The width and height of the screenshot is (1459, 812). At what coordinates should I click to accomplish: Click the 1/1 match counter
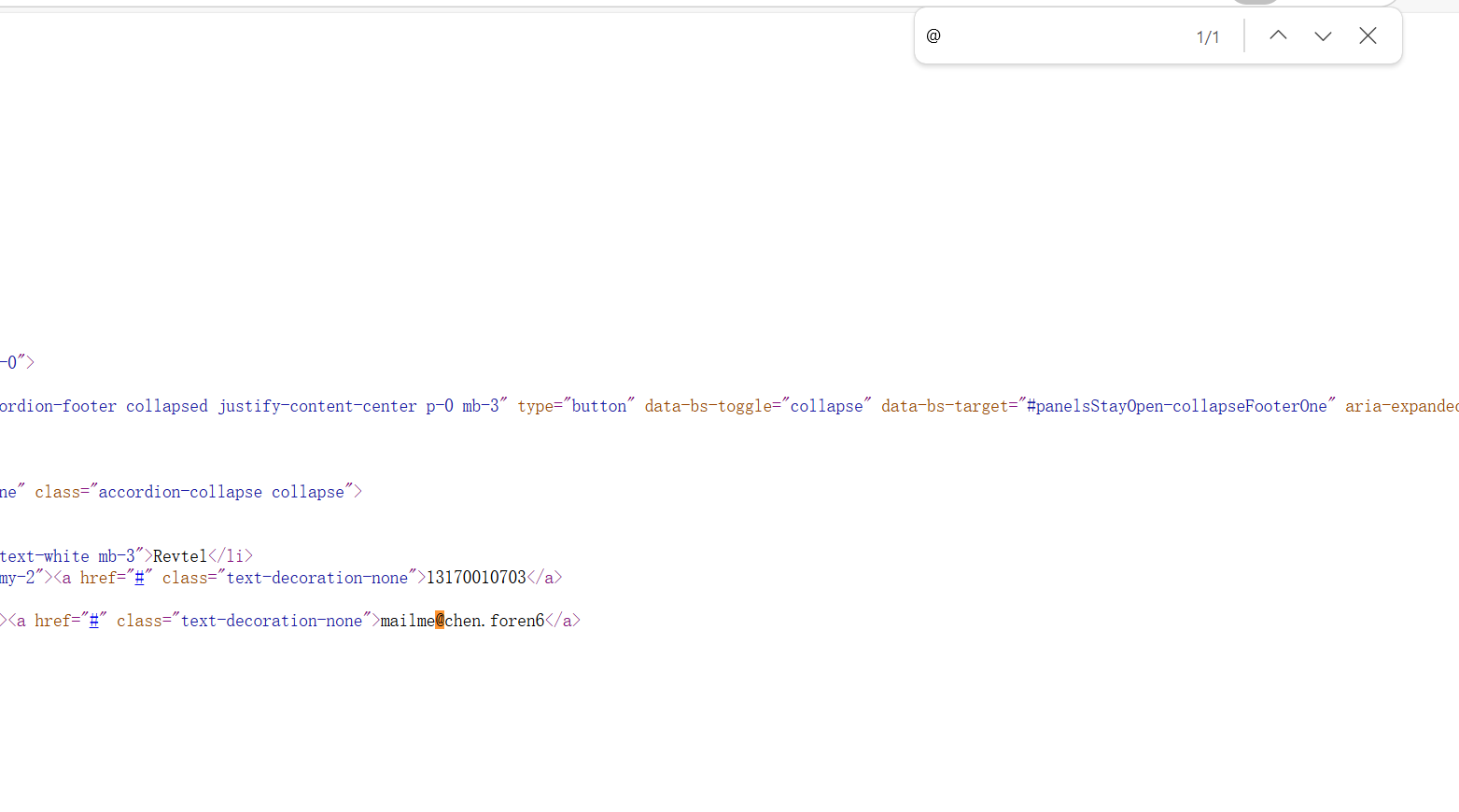(1207, 36)
